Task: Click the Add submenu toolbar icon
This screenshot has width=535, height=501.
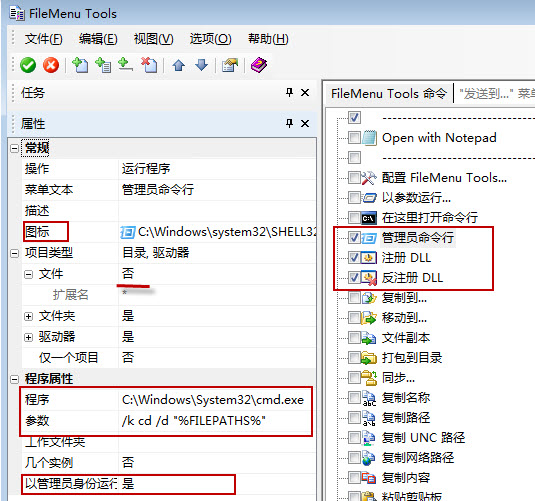Action: click(x=103, y=65)
